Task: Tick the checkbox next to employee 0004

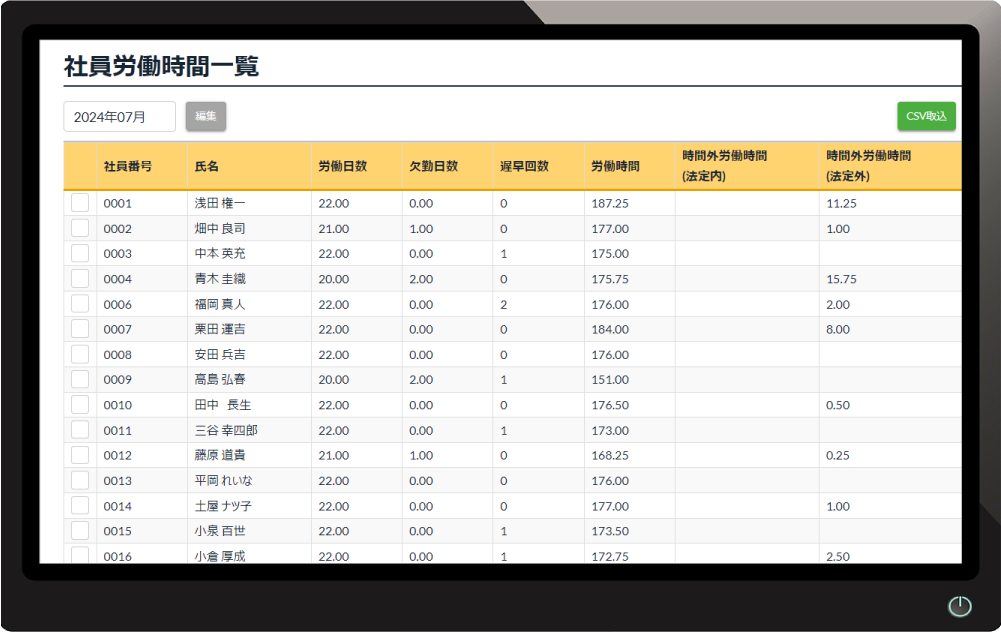Action: coord(80,279)
